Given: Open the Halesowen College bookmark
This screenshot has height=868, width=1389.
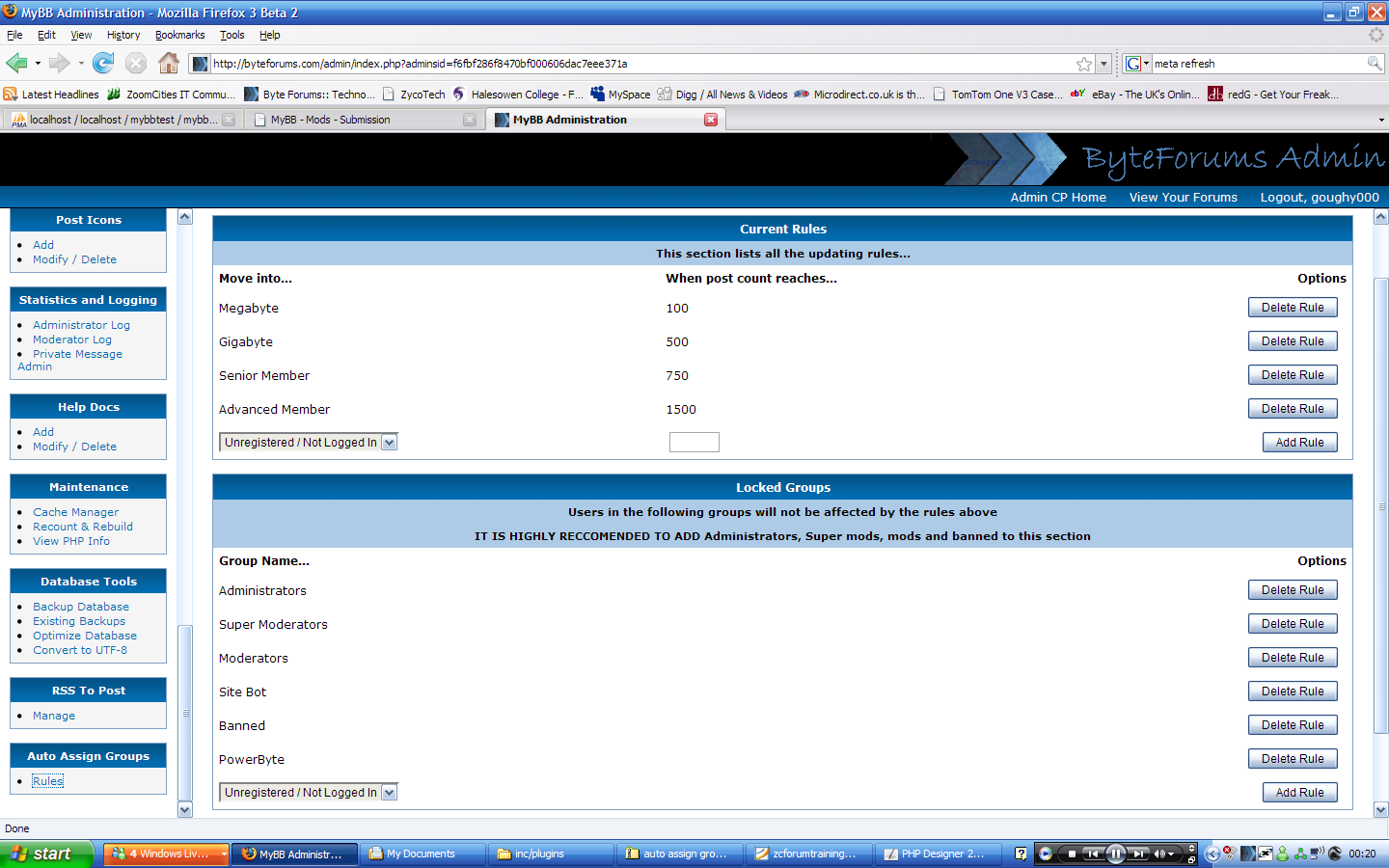Looking at the screenshot, I should point(518,95).
